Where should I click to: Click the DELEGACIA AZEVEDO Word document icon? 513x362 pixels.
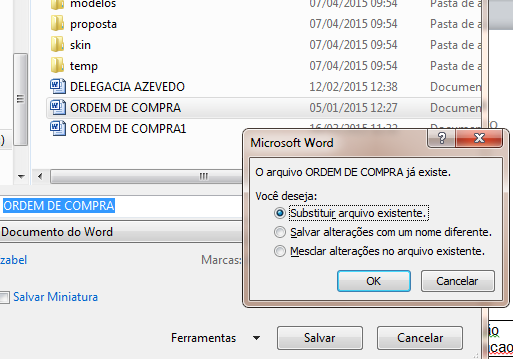[x=57, y=87]
